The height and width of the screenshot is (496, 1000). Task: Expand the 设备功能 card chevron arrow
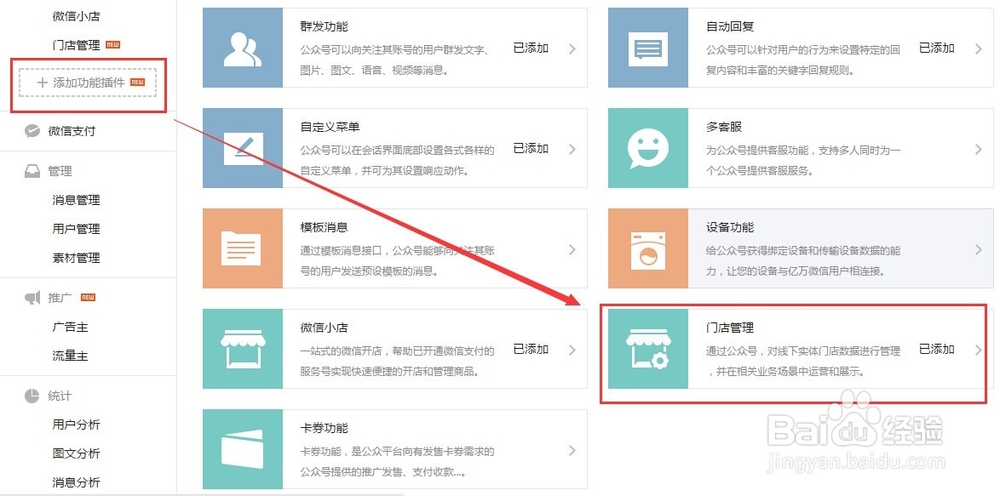pyautogui.click(x=978, y=249)
